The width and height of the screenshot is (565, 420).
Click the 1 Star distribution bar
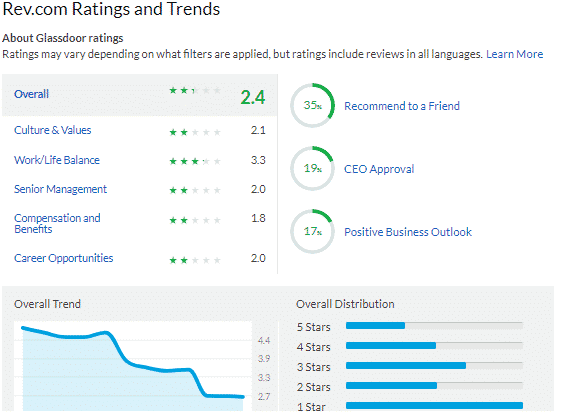tap(434, 406)
